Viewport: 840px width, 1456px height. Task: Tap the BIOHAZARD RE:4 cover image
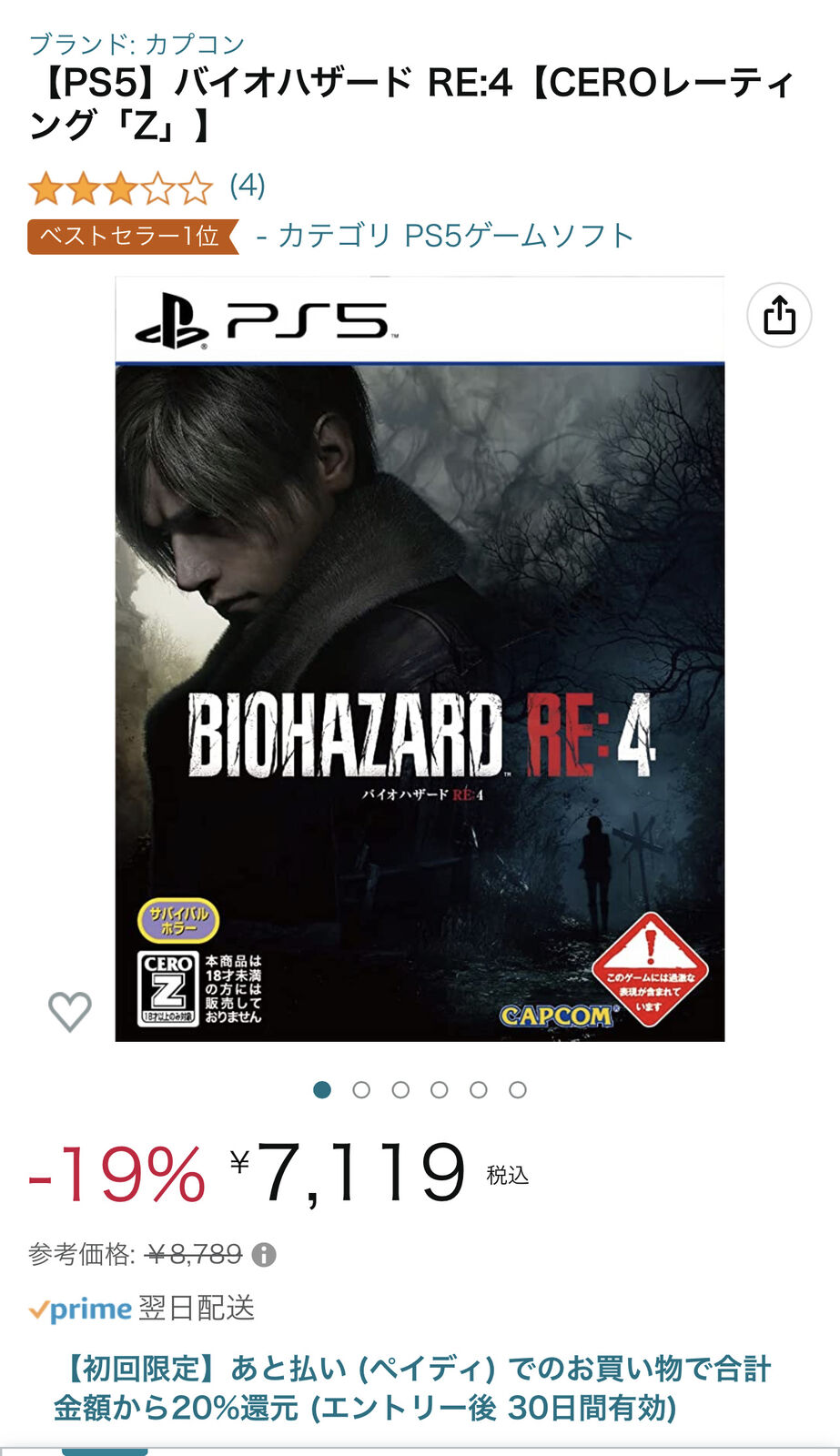[x=420, y=659]
